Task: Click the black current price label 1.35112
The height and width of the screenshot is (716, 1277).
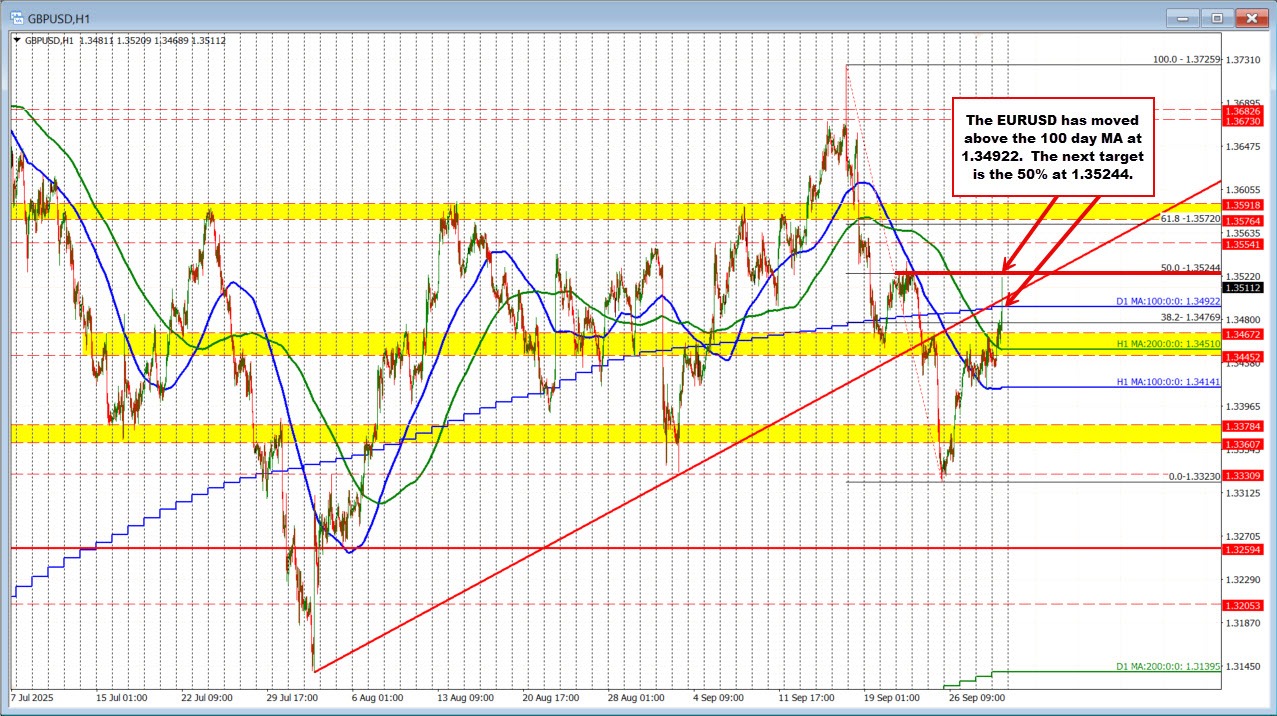Action: click(x=1244, y=289)
